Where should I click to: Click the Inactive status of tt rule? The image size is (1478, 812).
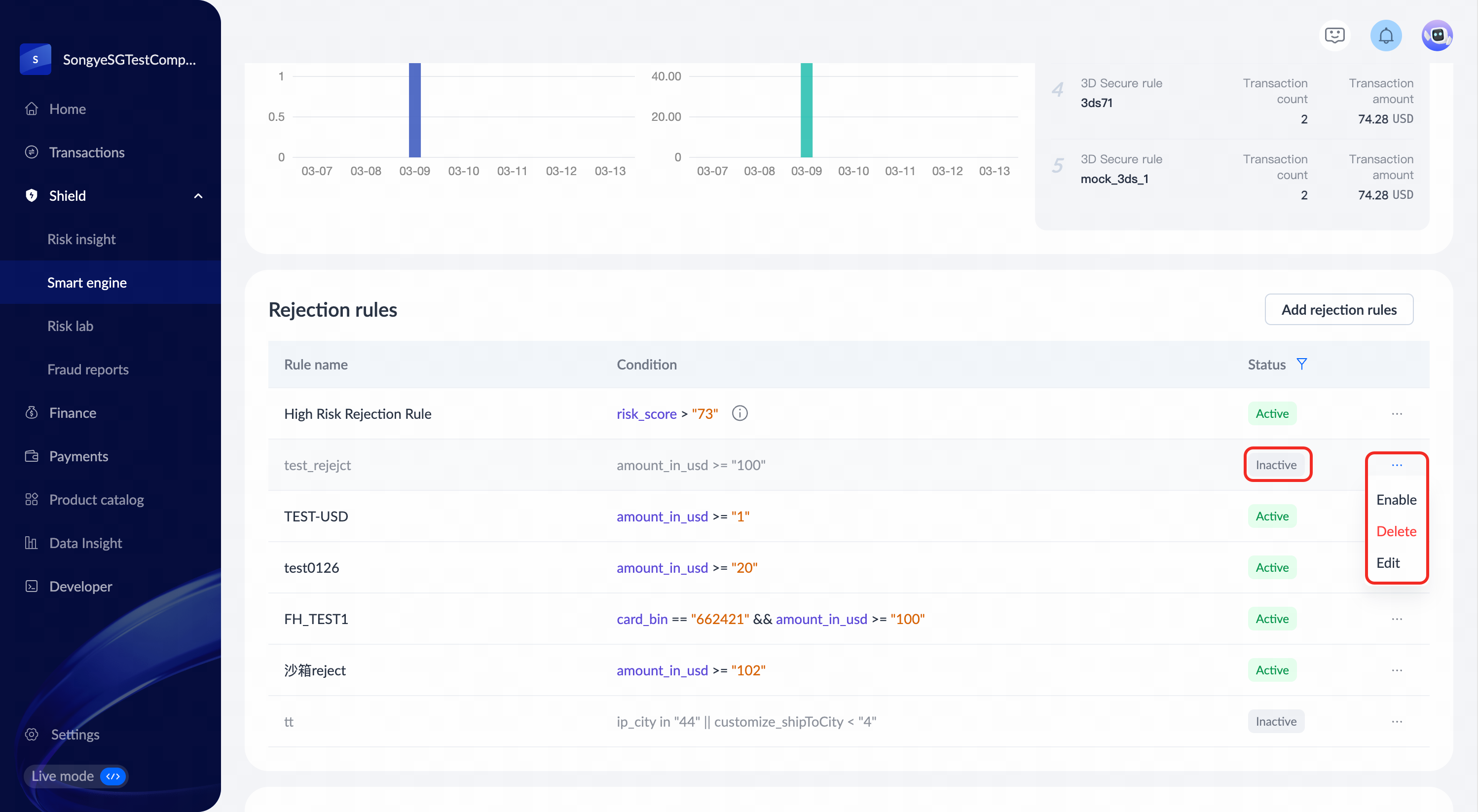tap(1275, 721)
